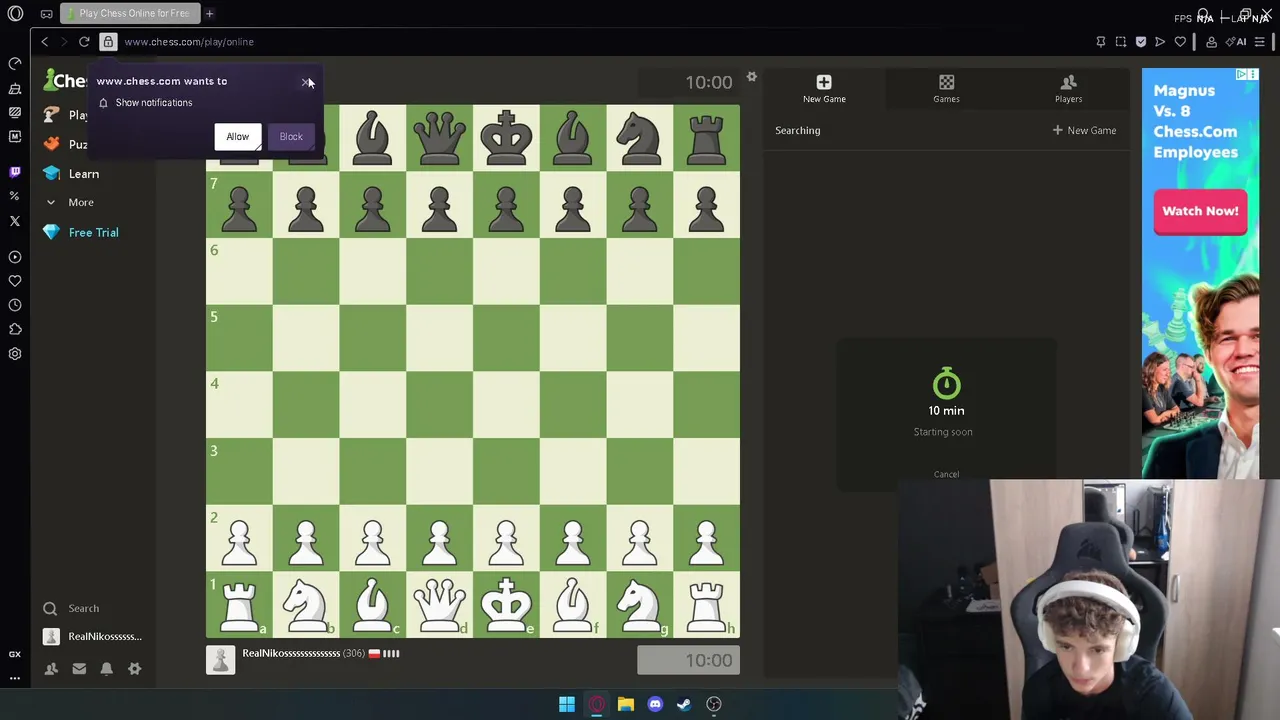This screenshot has height=720, width=1280.
Task: Block chess.com notifications
Action: click(291, 137)
